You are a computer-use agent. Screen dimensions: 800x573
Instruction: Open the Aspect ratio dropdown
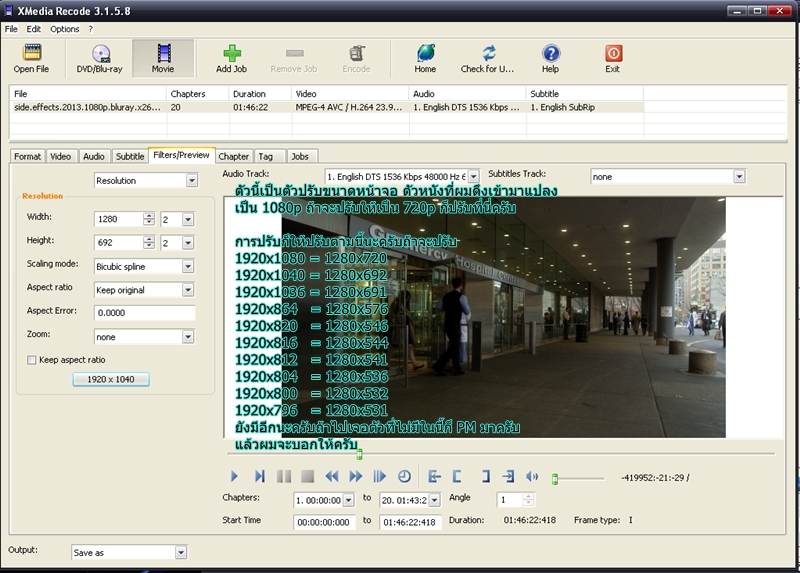point(187,290)
